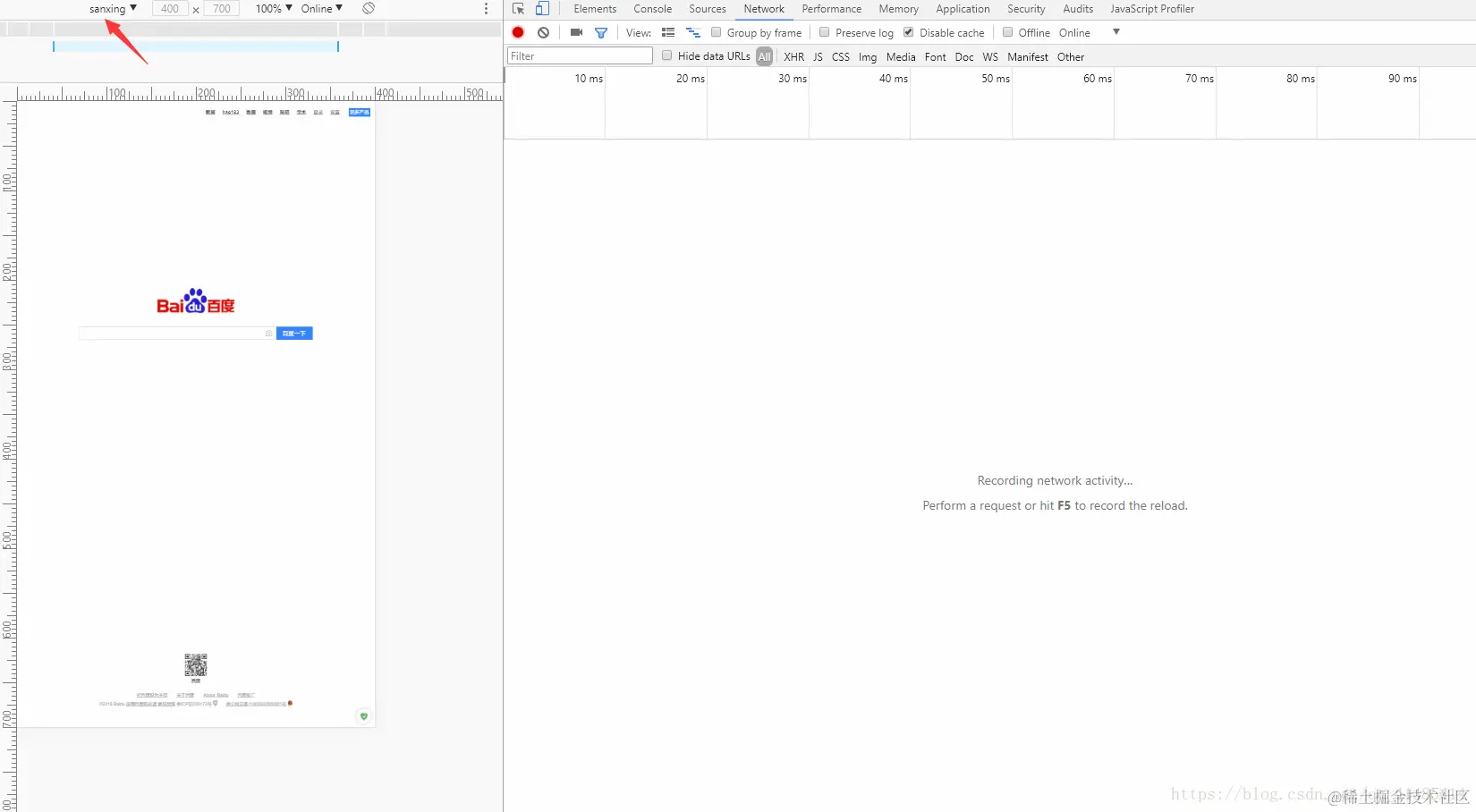1476x812 pixels.
Task: Filter requests by Img
Action: click(x=868, y=56)
